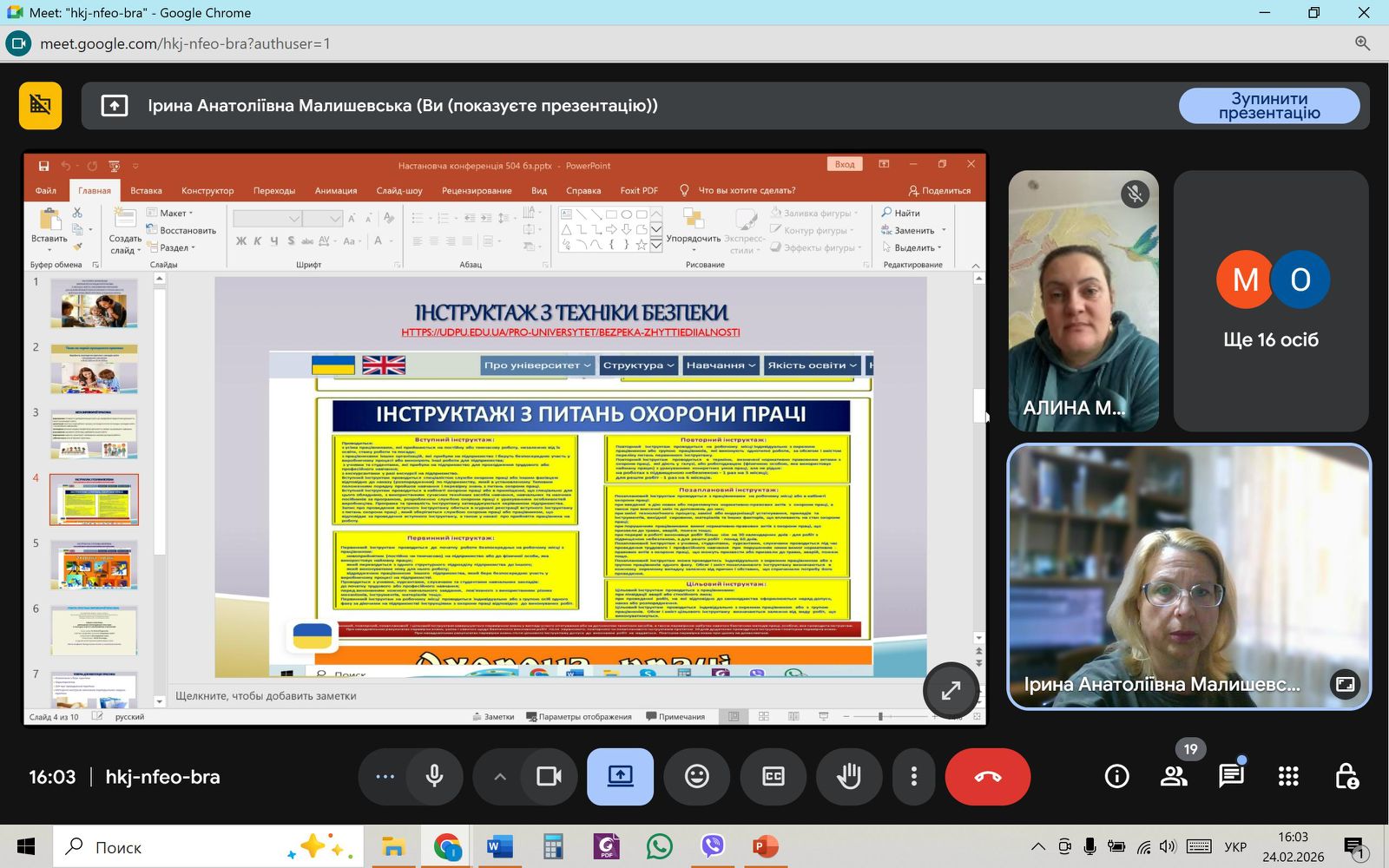Select the 'Анимация' ribbon tab

coord(336,190)
